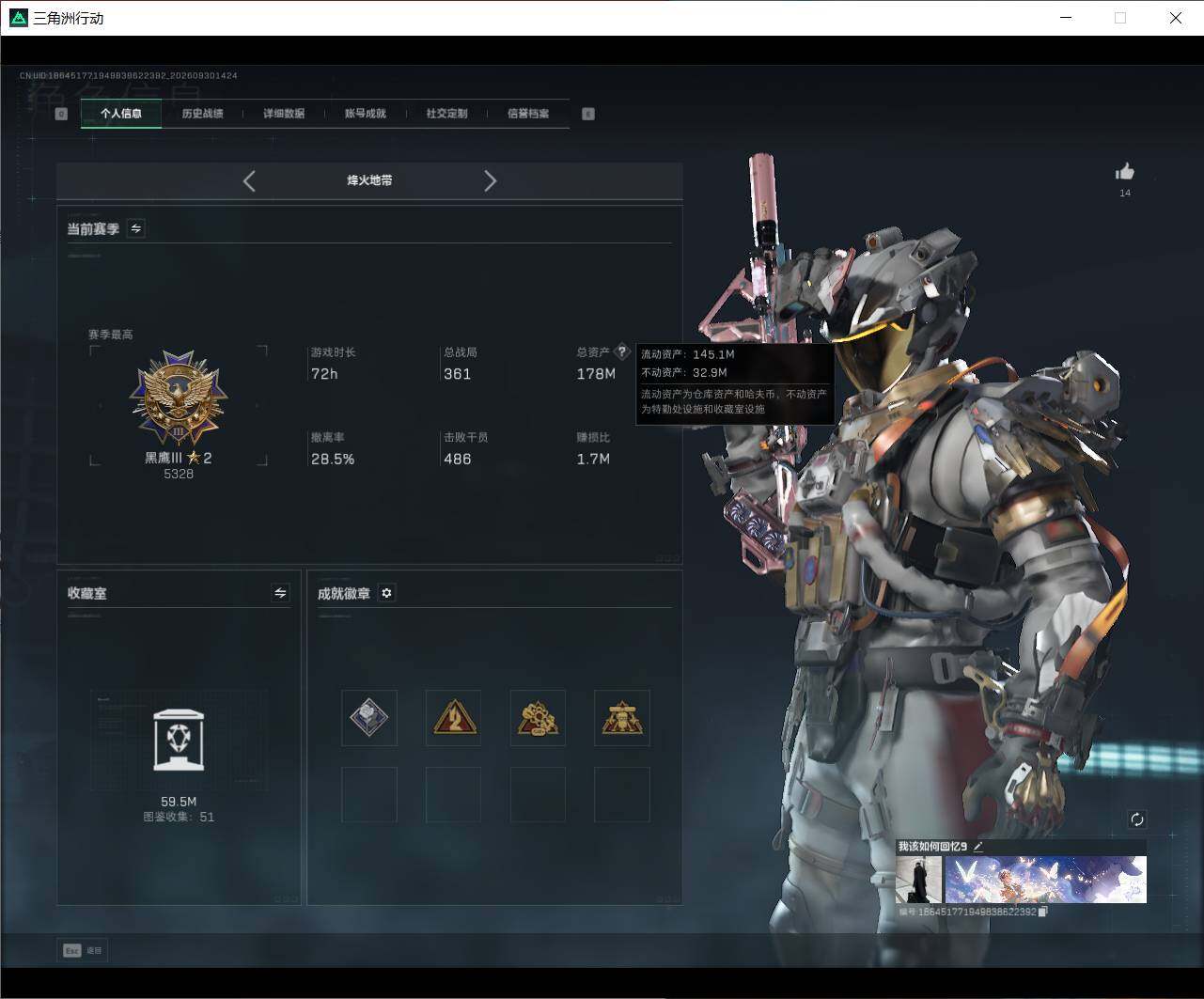This screenshot has height=999, width=1204.
Task: Open the collection room display case icon
Action: point(179,741)
